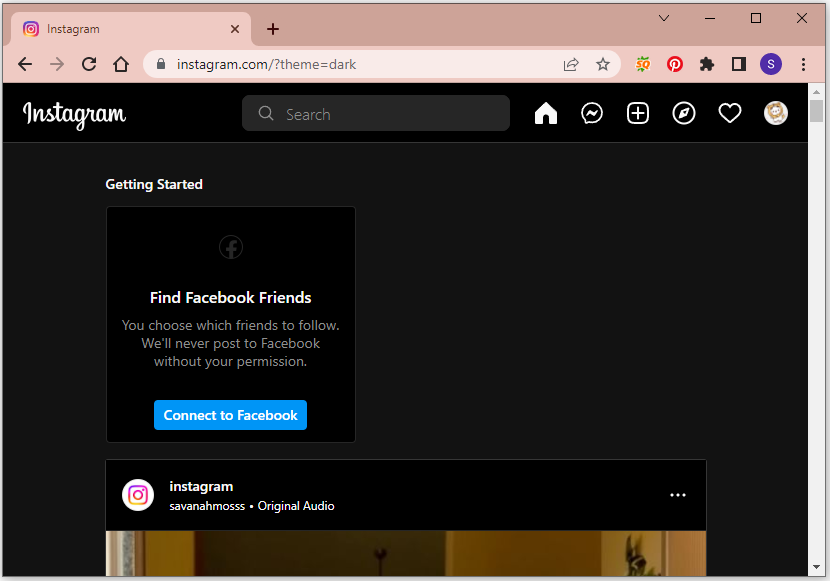Screen dimensions: 830x581
Task: Click the address bar URL instagram.com/?theme=dark
Action: 266,65
